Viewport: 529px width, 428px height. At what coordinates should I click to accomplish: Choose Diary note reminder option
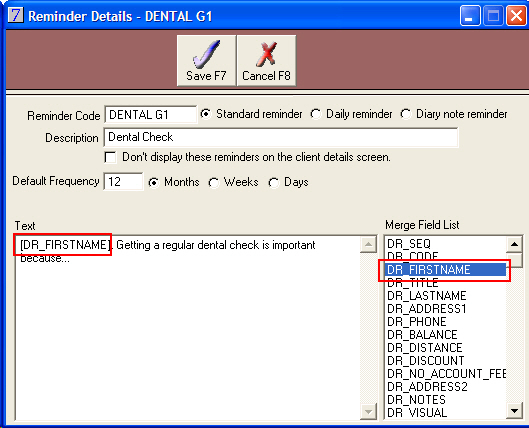click(x=406, y=114)
